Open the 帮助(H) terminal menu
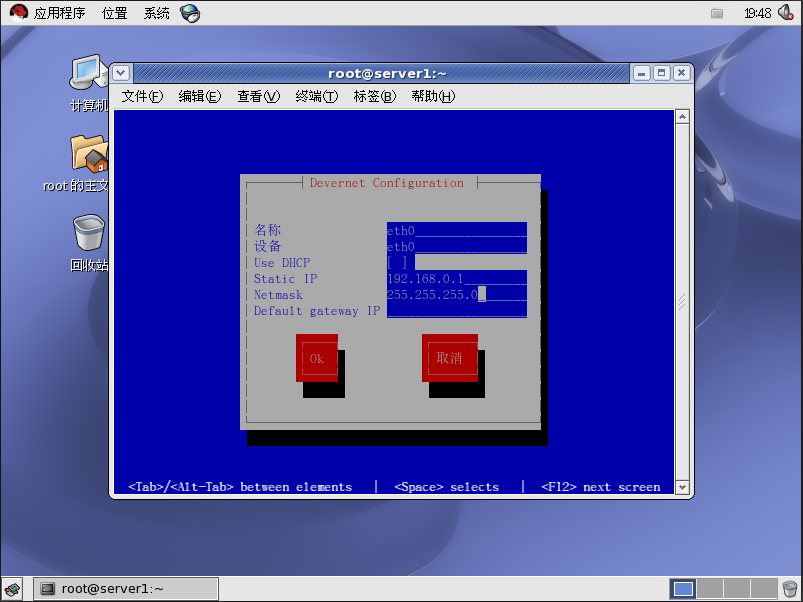The width and height of the screenshot is (803, 602). pyautogui.click(x=433, y=96)
